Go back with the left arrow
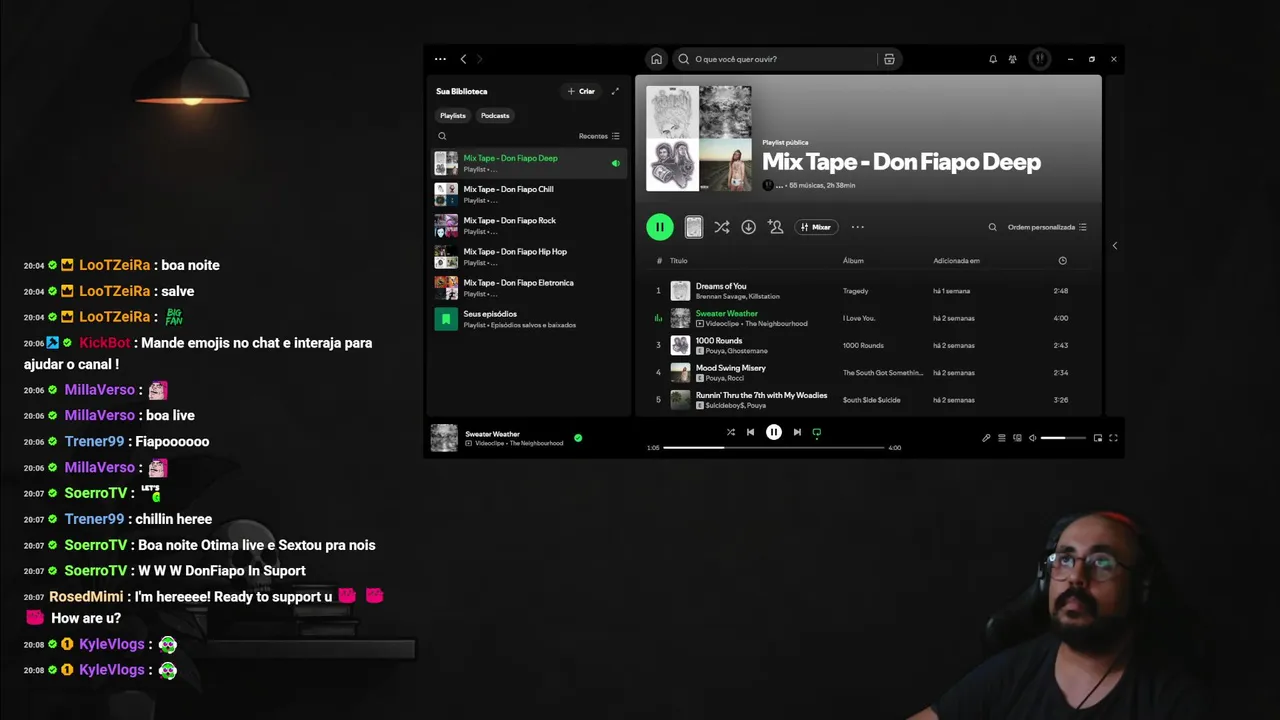Screen dimensions: 1280x720 [463, 59]
